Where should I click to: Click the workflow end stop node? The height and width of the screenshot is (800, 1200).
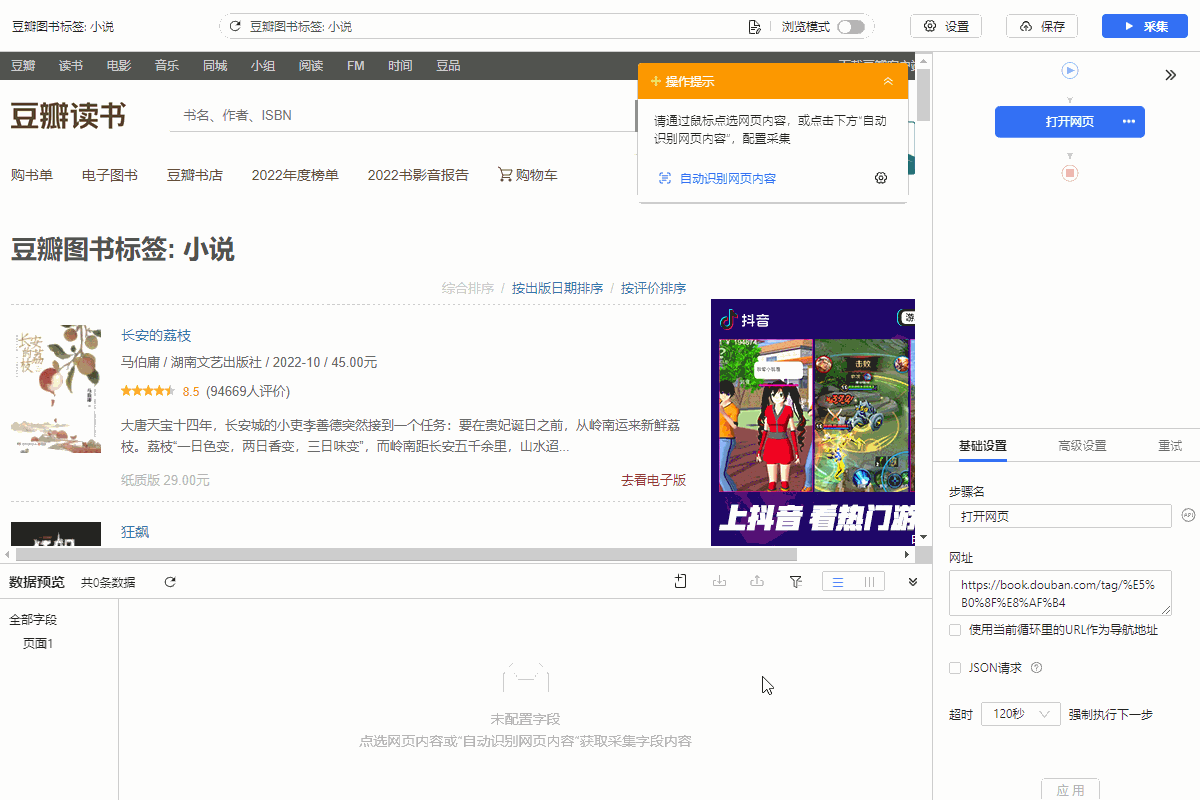(1070, 174)
